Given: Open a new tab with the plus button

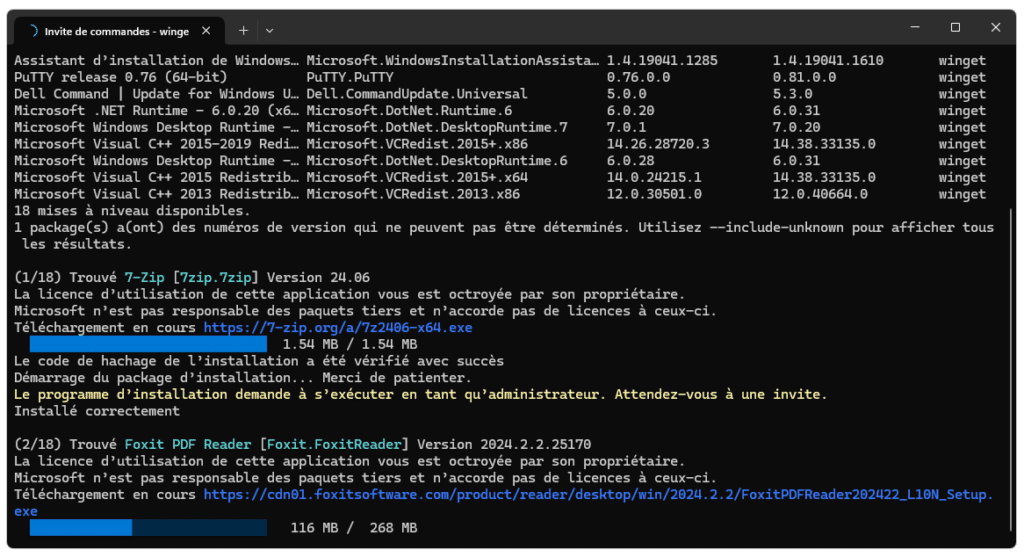Looking at the screenshot, I should coord(243,31).
